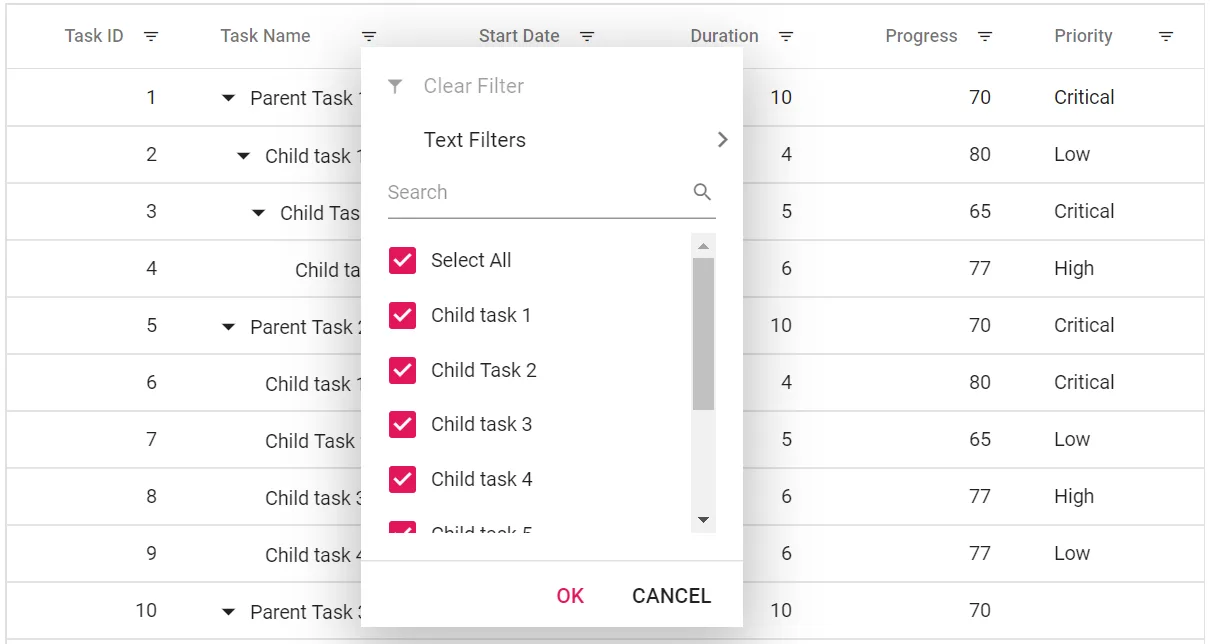Click the filter icon on Priority column
Image resolution: width=1210 pixels, height=644 pixels.
[1166, 36]
